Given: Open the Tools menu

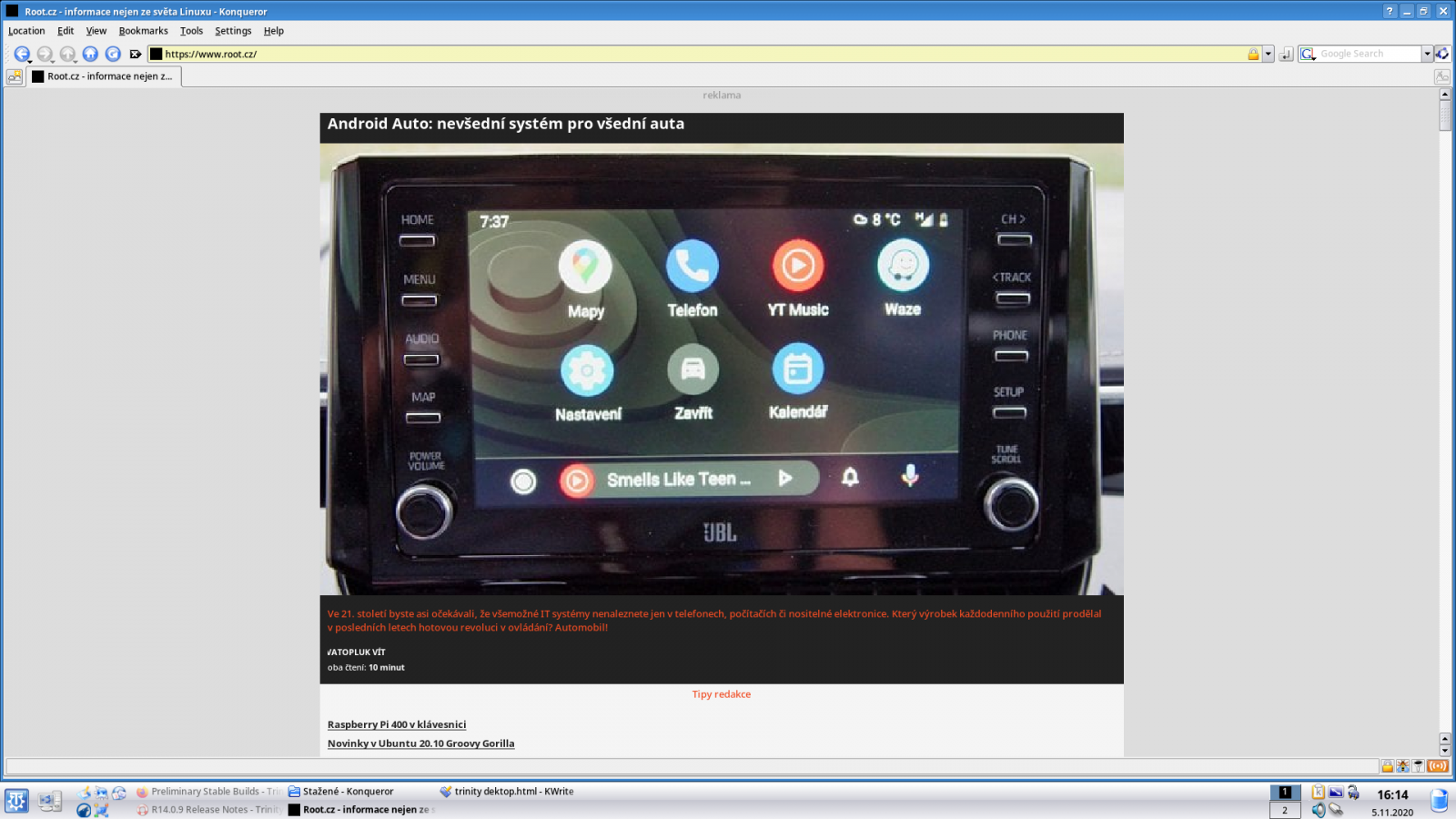Looking at the screenshot, I should (x=191, y=31).
